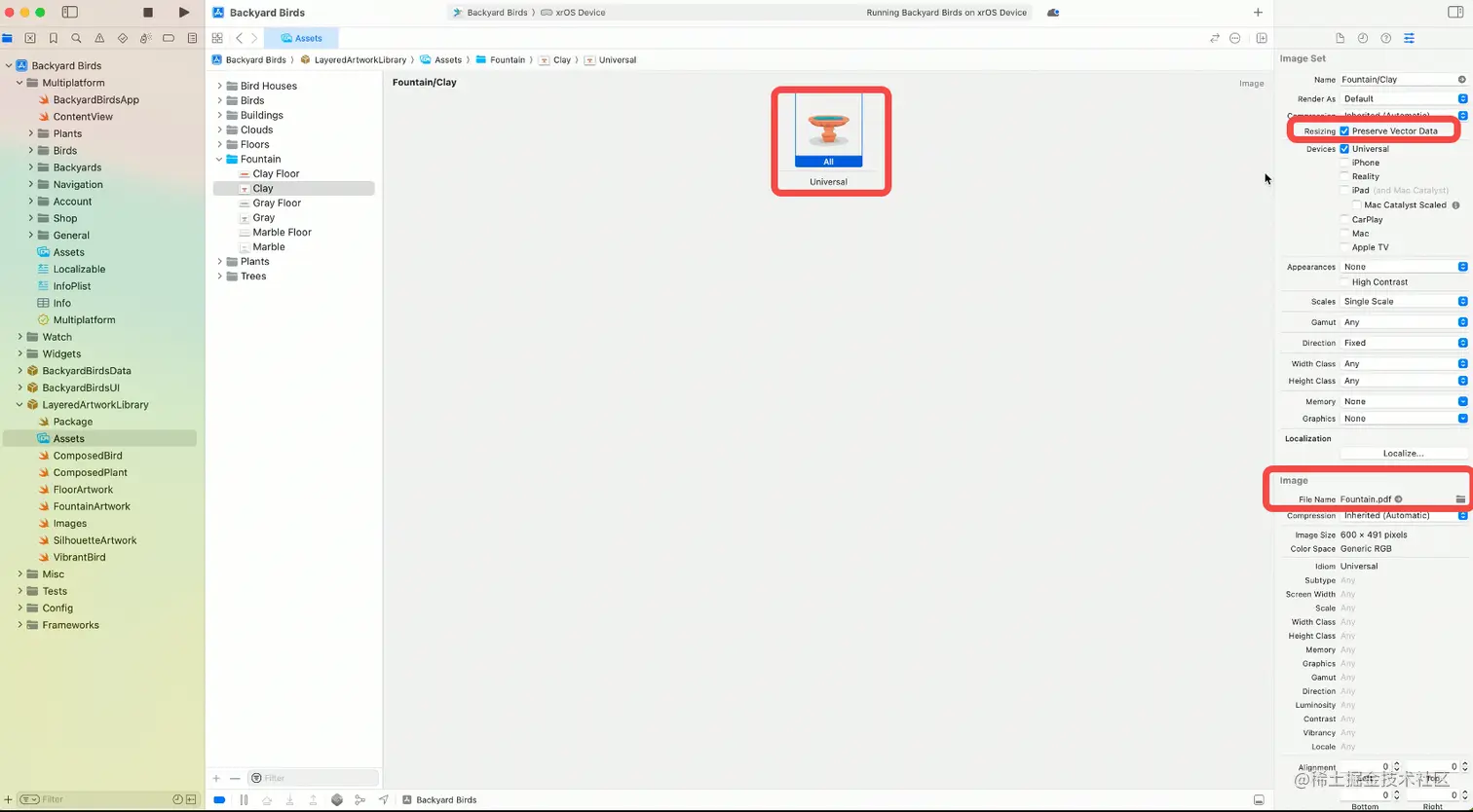The height and width of the screenshot is (812, 1473).
Task: Open the Report navigator
Action: pos(192,38)
